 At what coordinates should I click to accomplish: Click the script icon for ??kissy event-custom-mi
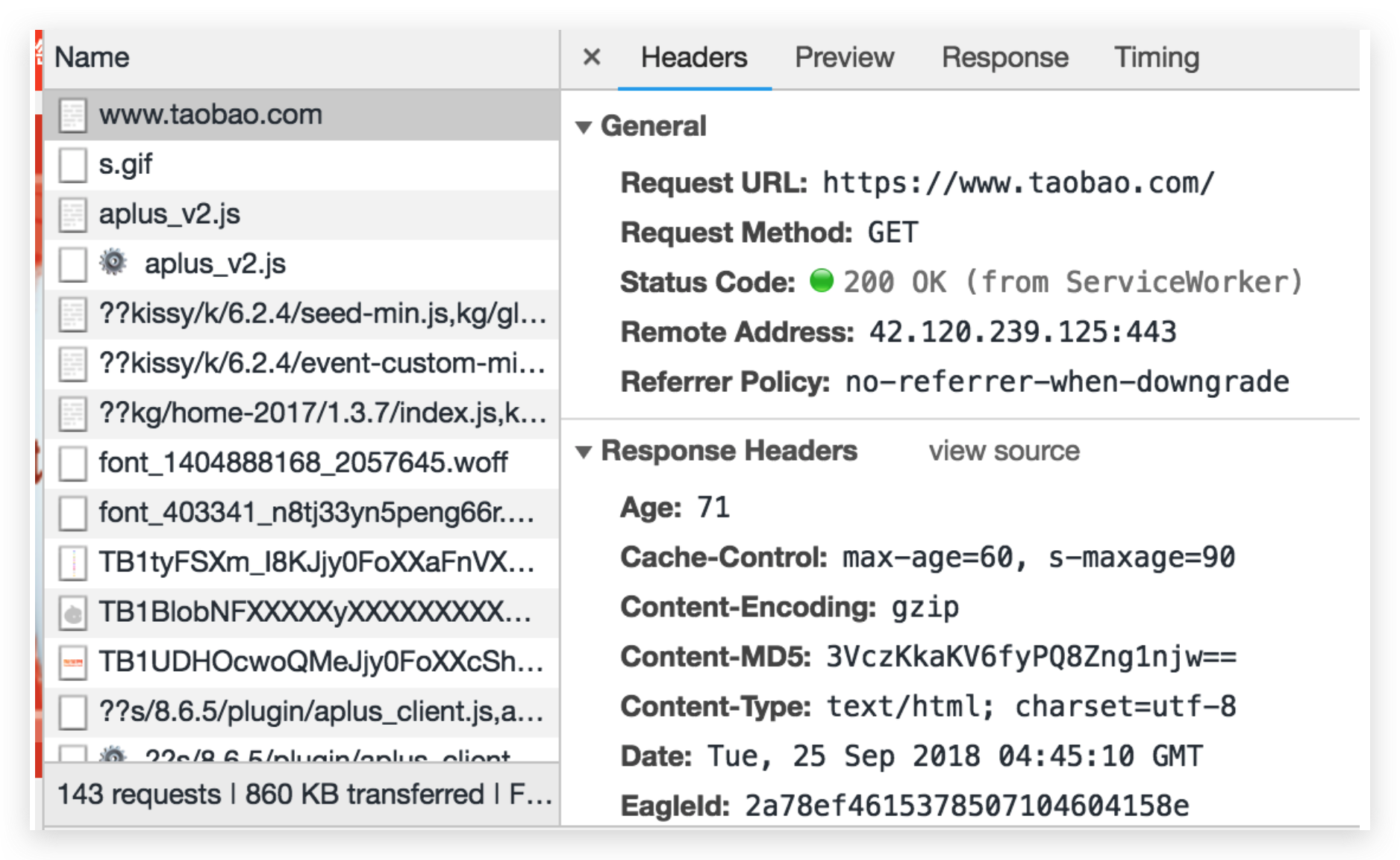[x=73, y=364]
